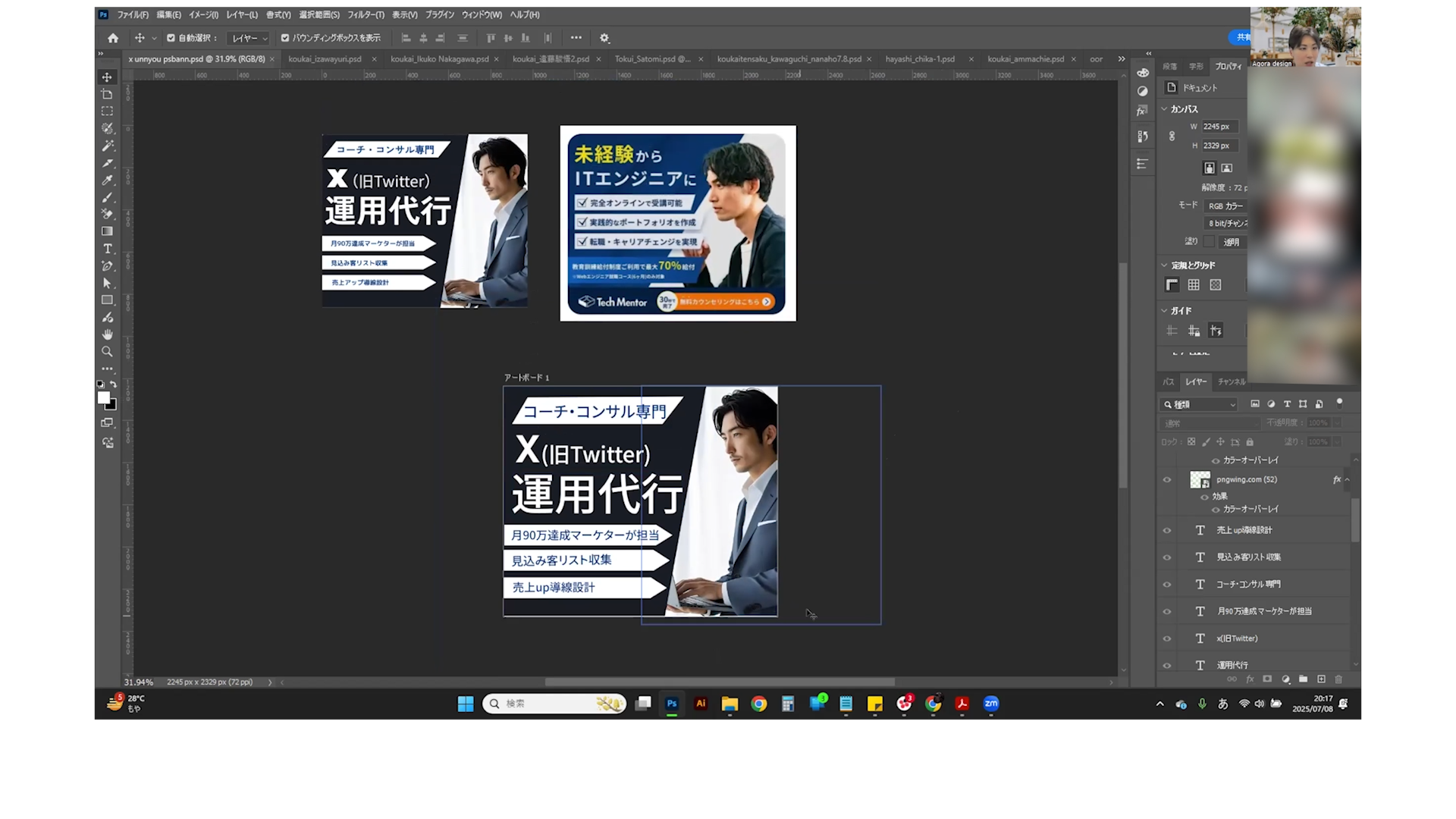Click the canvas width W input field
1456x819 pixels.
coord(1219,127)
